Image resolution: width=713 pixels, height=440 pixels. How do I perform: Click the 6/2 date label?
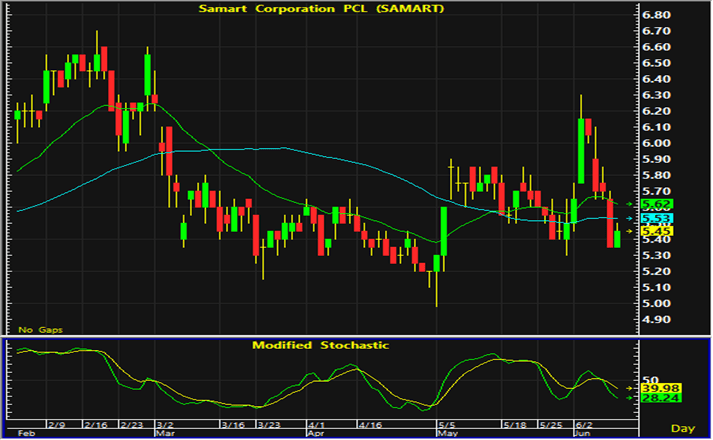coord(584,425)
